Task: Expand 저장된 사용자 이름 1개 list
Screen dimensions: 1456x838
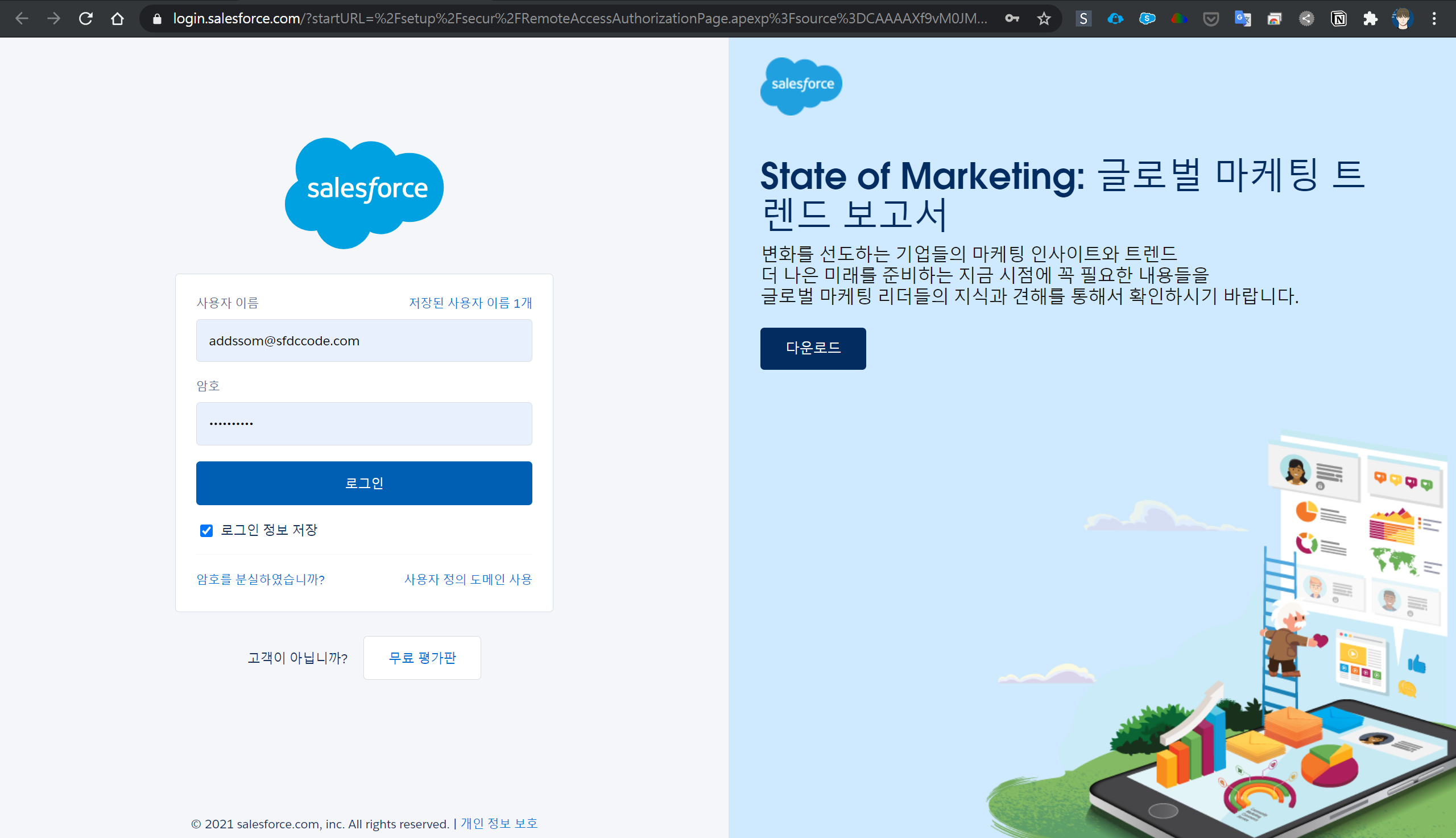Action: tap(470, 303)
